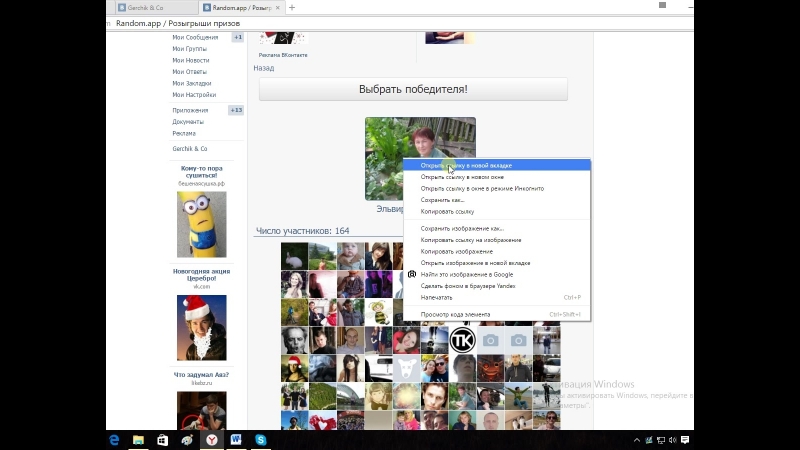800x450 pixels.
Task: Select 'Открыть ссылку в новой вкладке'
Action: pyautogui.click(x=467, y=165)
